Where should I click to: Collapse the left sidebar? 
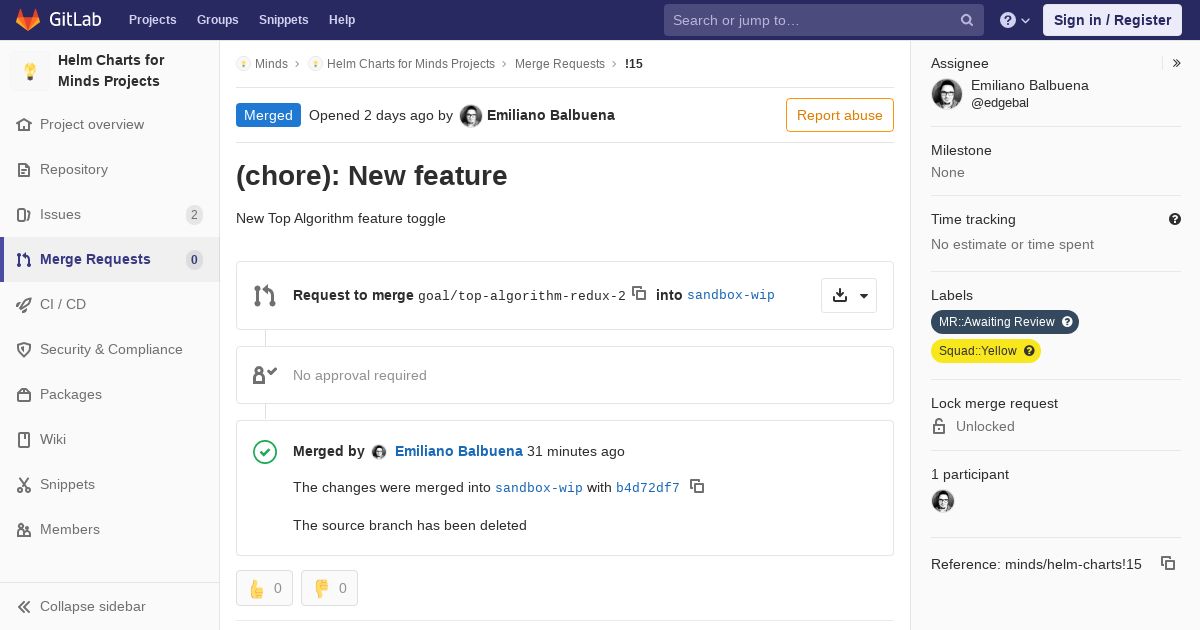pyautogui.click(x=109, y=607)
